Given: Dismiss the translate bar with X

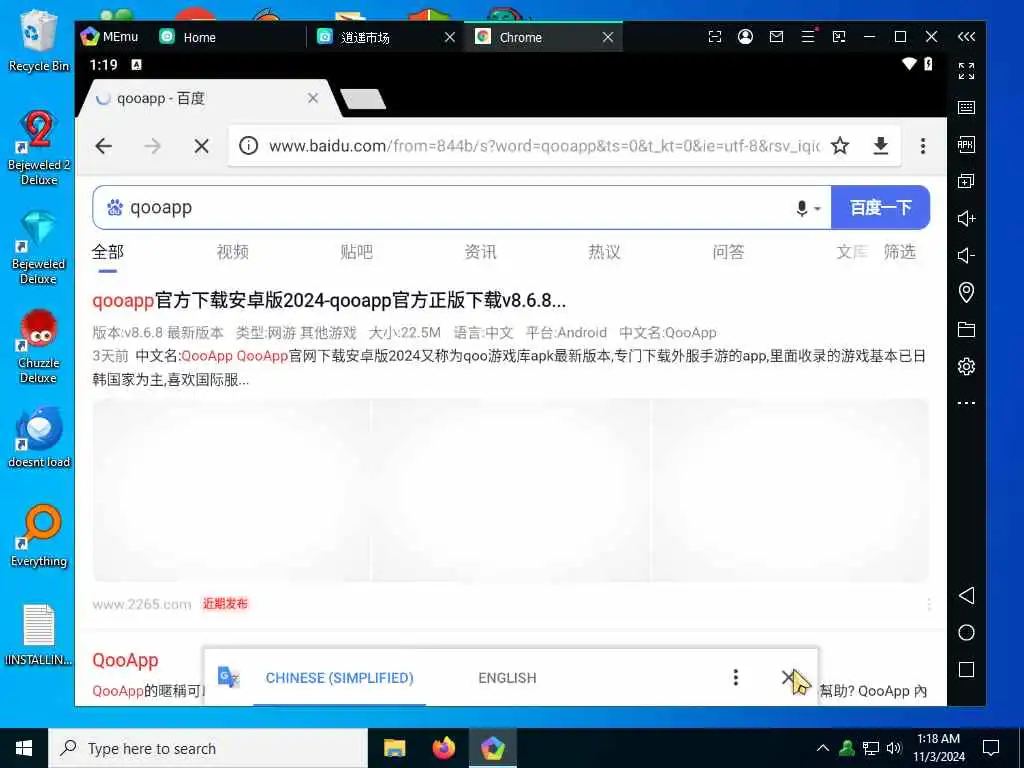Looking at the screenshot, I should pyautogui.click(x=788, y=677).
